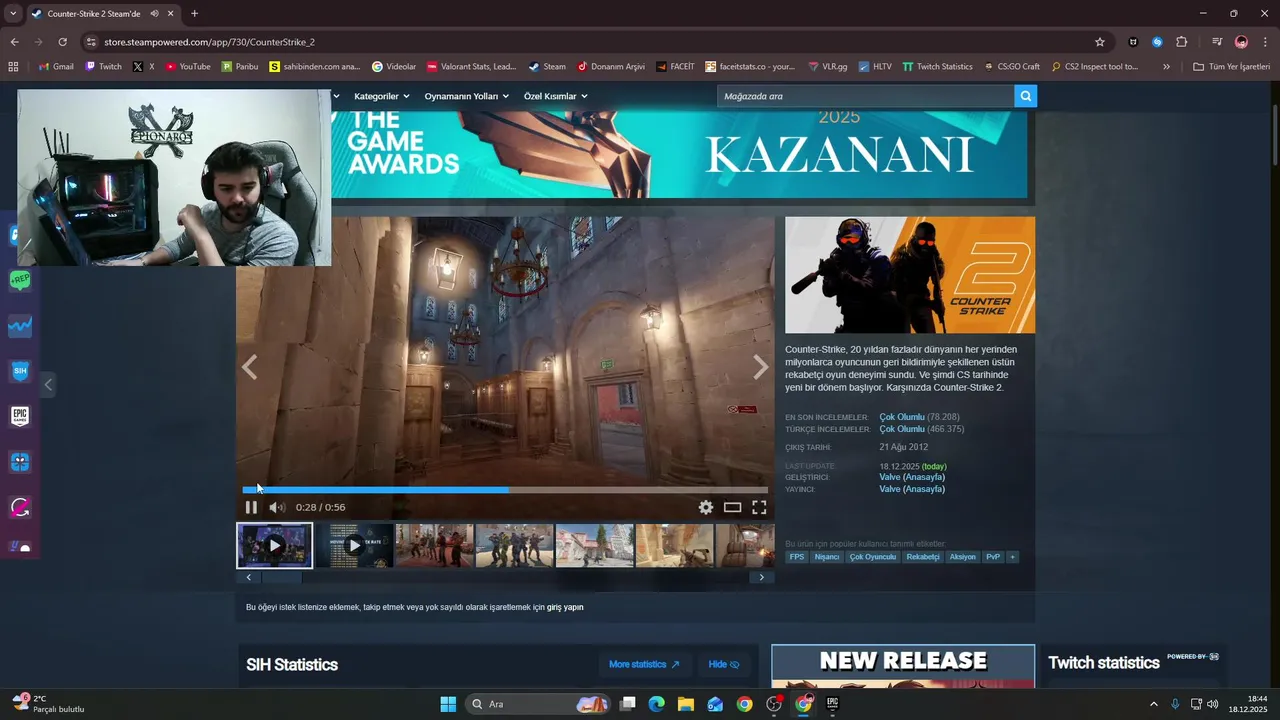Pause the trailer video
Image resolution: width=1280 pixels, height=720 pixels.
point(251,507)
